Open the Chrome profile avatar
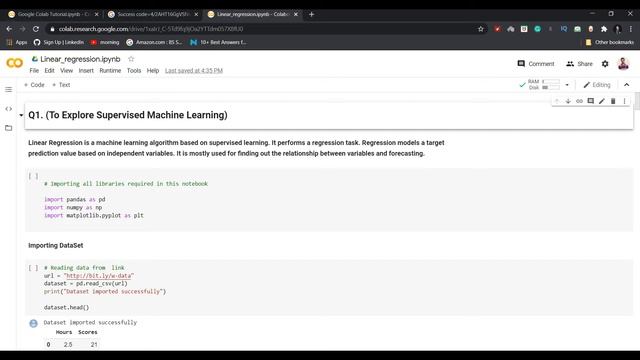Viewport: 640px width, 360px height. (x=618, y=29)
